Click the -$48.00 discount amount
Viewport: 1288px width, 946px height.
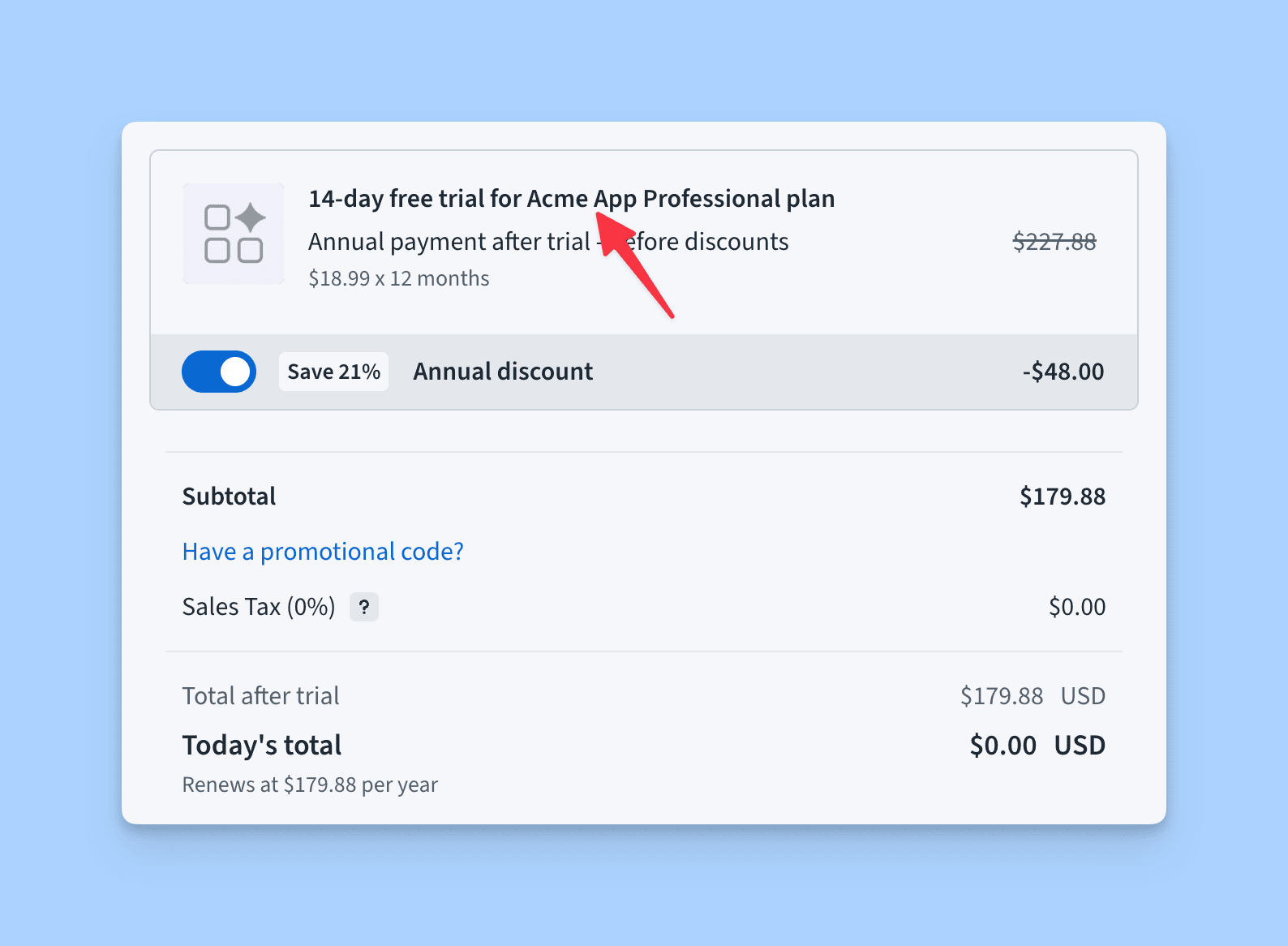click(x=1063, y=372)
